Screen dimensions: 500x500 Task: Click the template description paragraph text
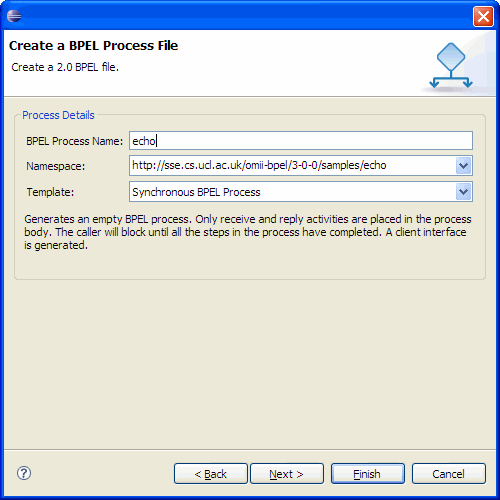pyautogui.click(x=248, y=232)
